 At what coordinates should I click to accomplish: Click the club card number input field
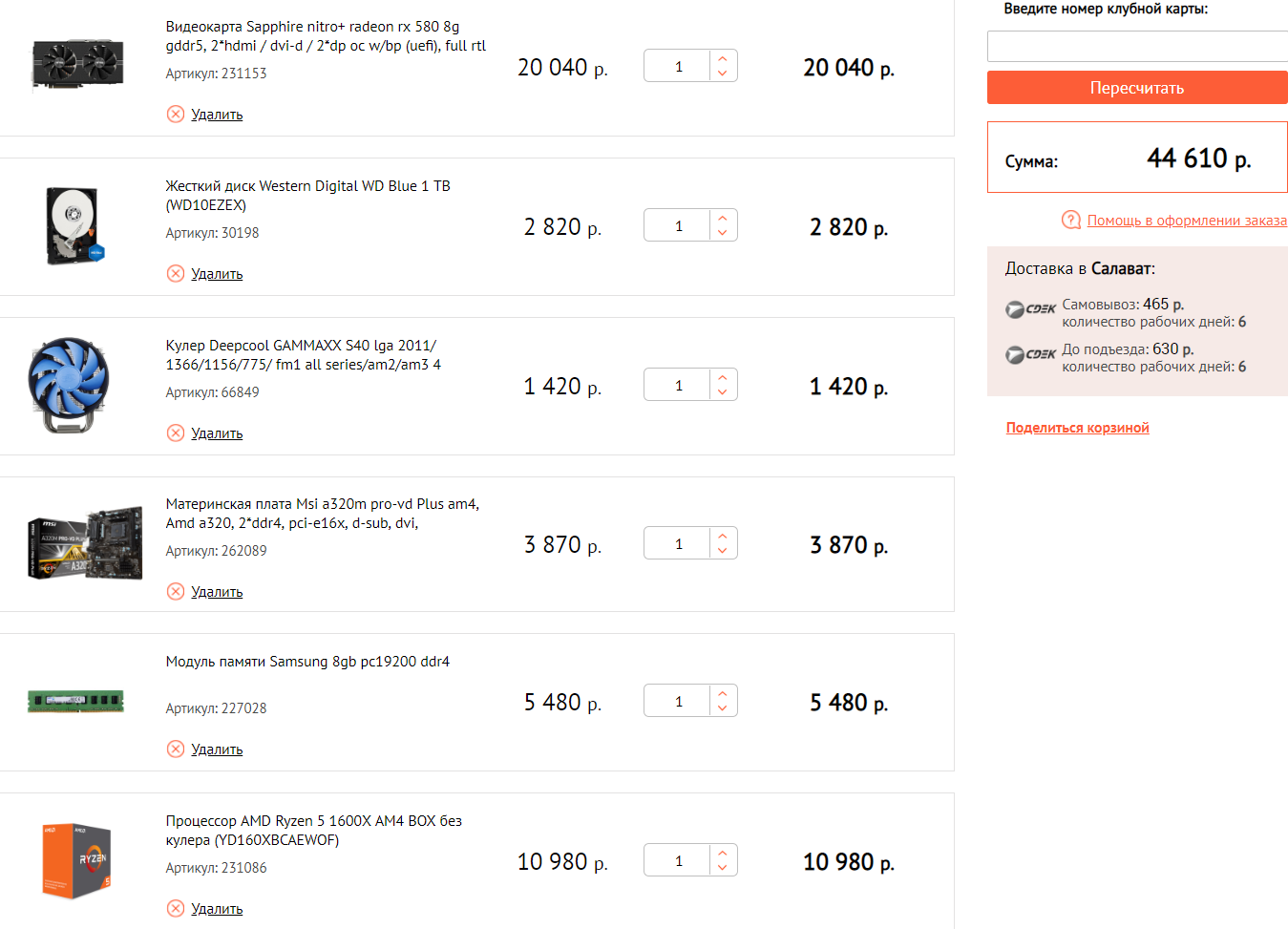click(x=1136, y=47)
